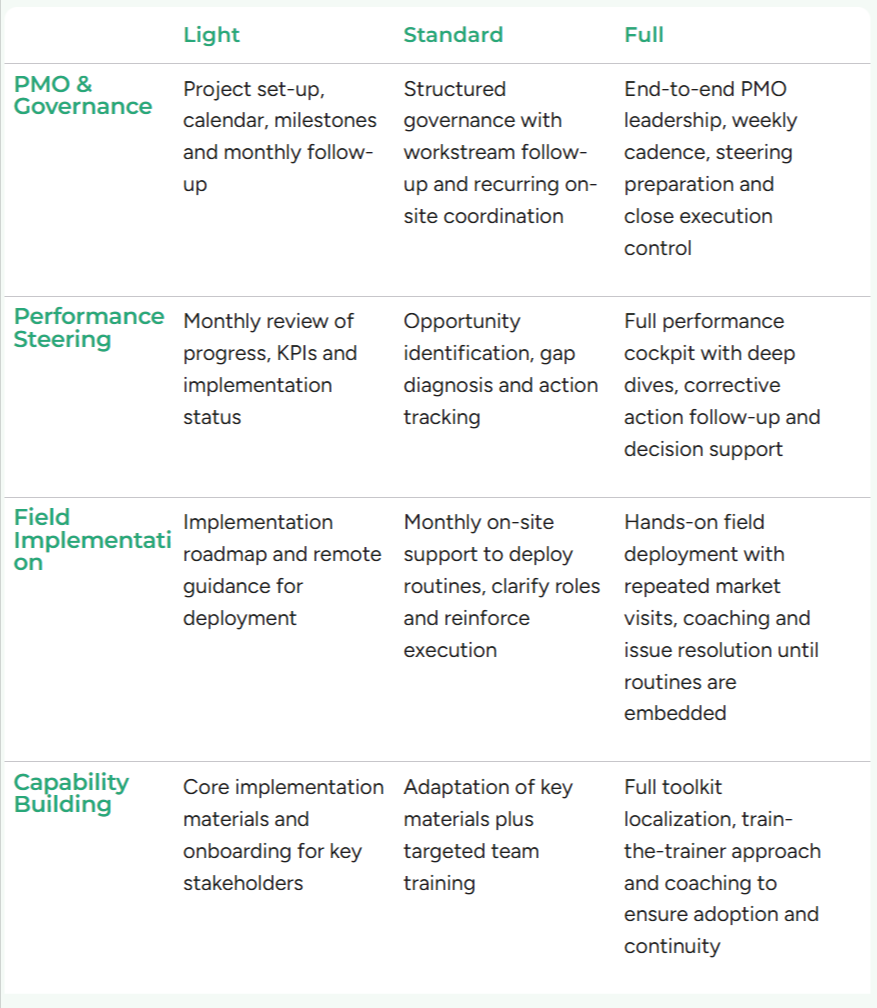877x1008 pixels.
Task: Select the Field Implementation row label
Action: pyautogui.click(x=92, y=539)
